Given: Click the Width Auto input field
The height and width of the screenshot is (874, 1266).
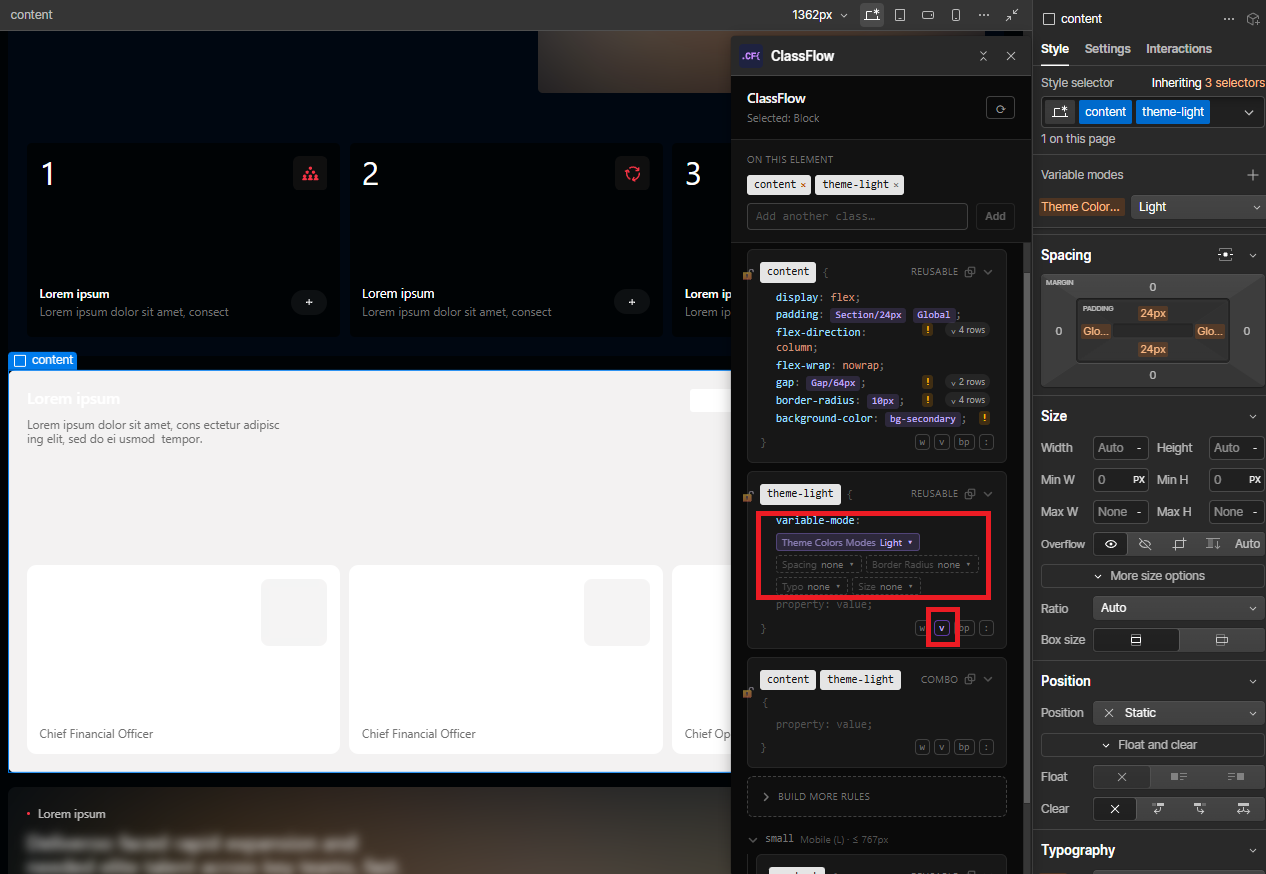Looking at the screenshot, I should point(1122,448).
